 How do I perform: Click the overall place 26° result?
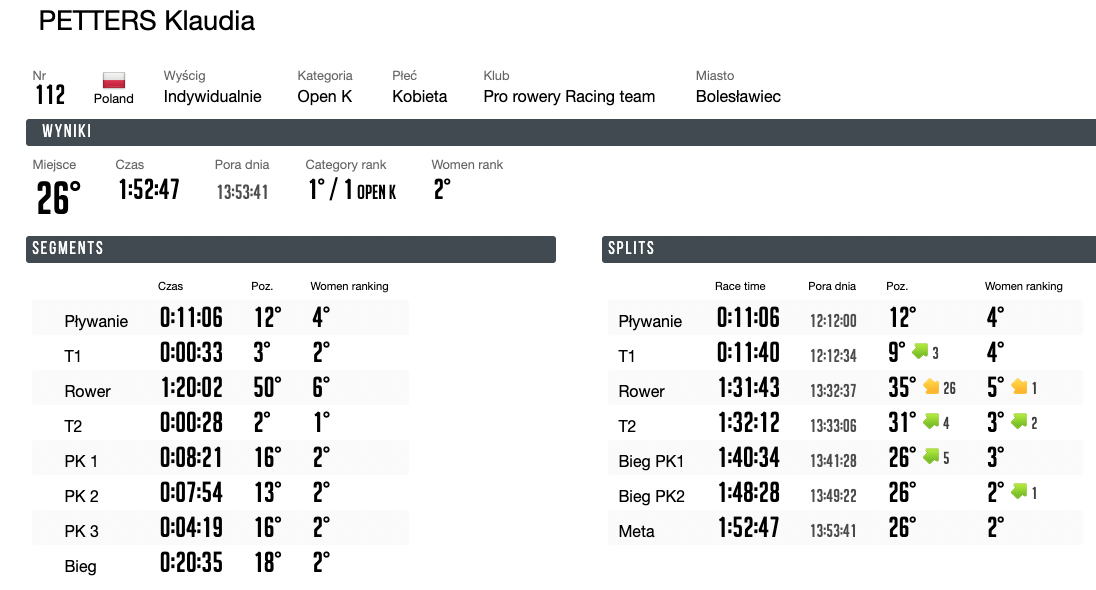(59, 197)
